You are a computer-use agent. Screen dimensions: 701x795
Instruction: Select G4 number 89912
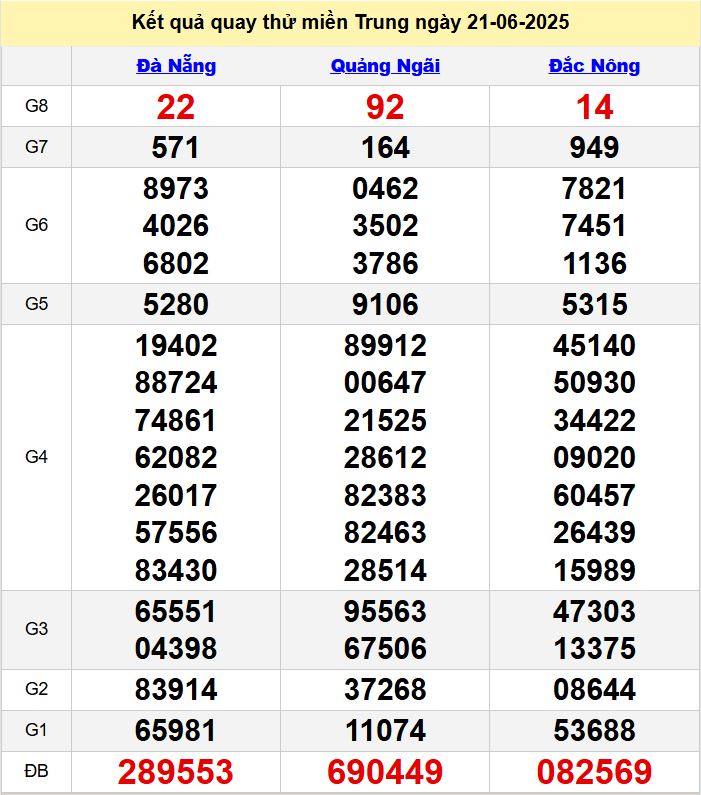385,346
